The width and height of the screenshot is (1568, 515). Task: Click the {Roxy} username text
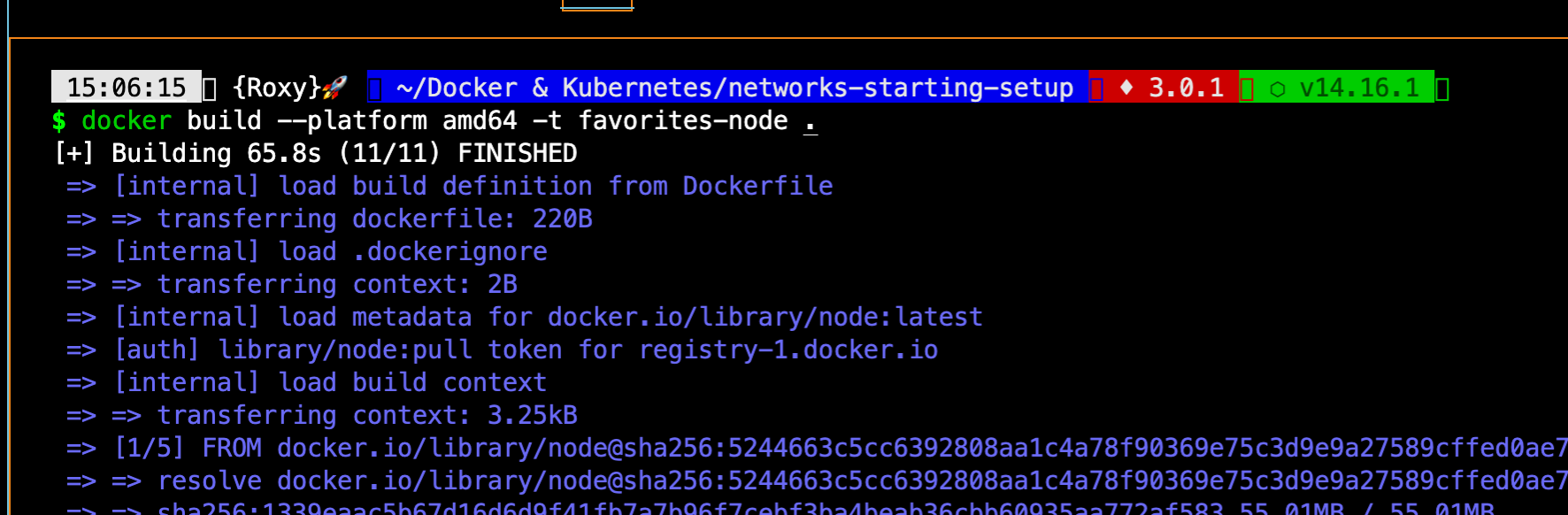pos(277,88)
